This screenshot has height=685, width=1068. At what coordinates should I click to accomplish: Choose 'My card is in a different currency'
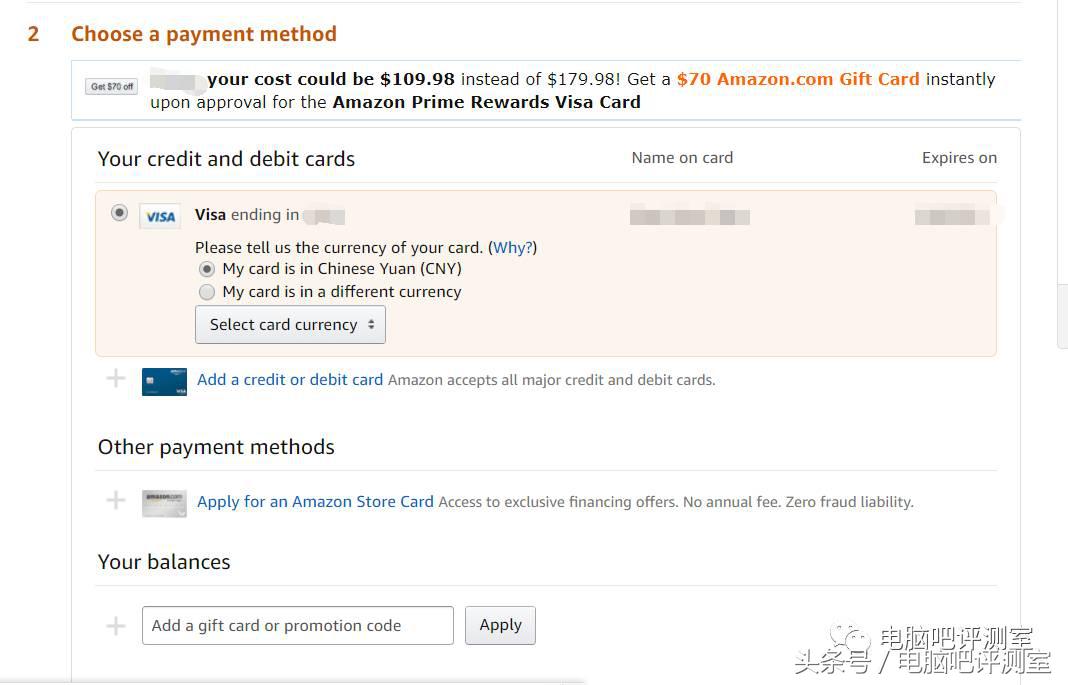[x=207, y=292]
